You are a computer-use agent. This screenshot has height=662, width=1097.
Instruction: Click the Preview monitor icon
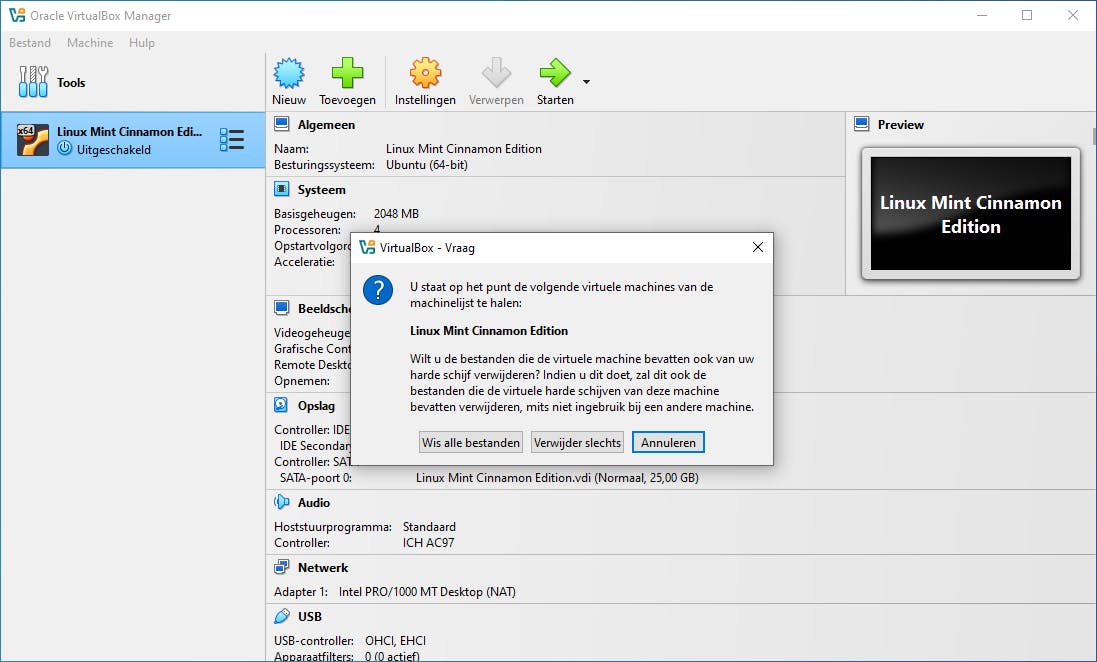[x=861, y=125]
